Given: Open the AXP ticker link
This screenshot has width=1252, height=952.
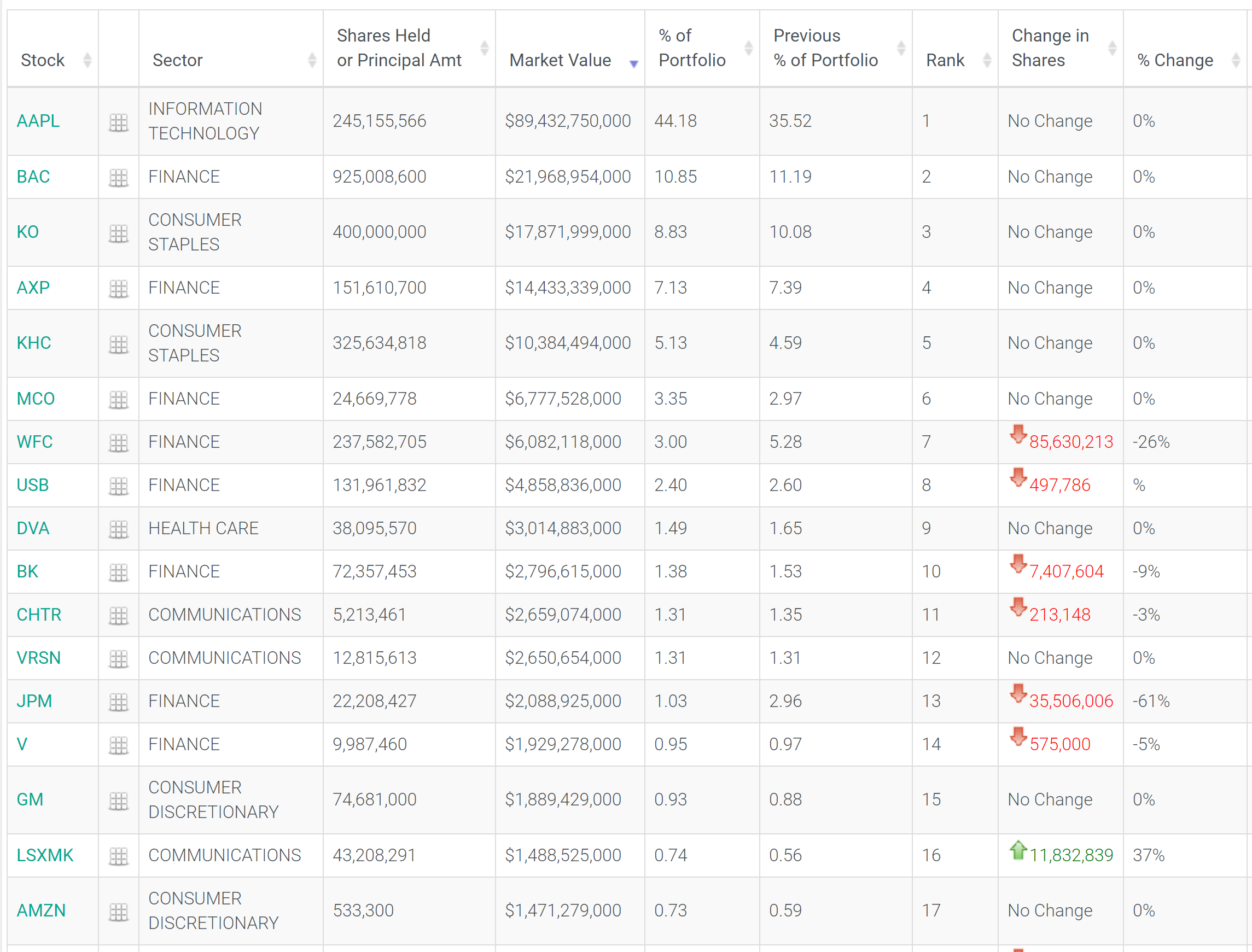Looking at the screenshot, I should (33, 288).
